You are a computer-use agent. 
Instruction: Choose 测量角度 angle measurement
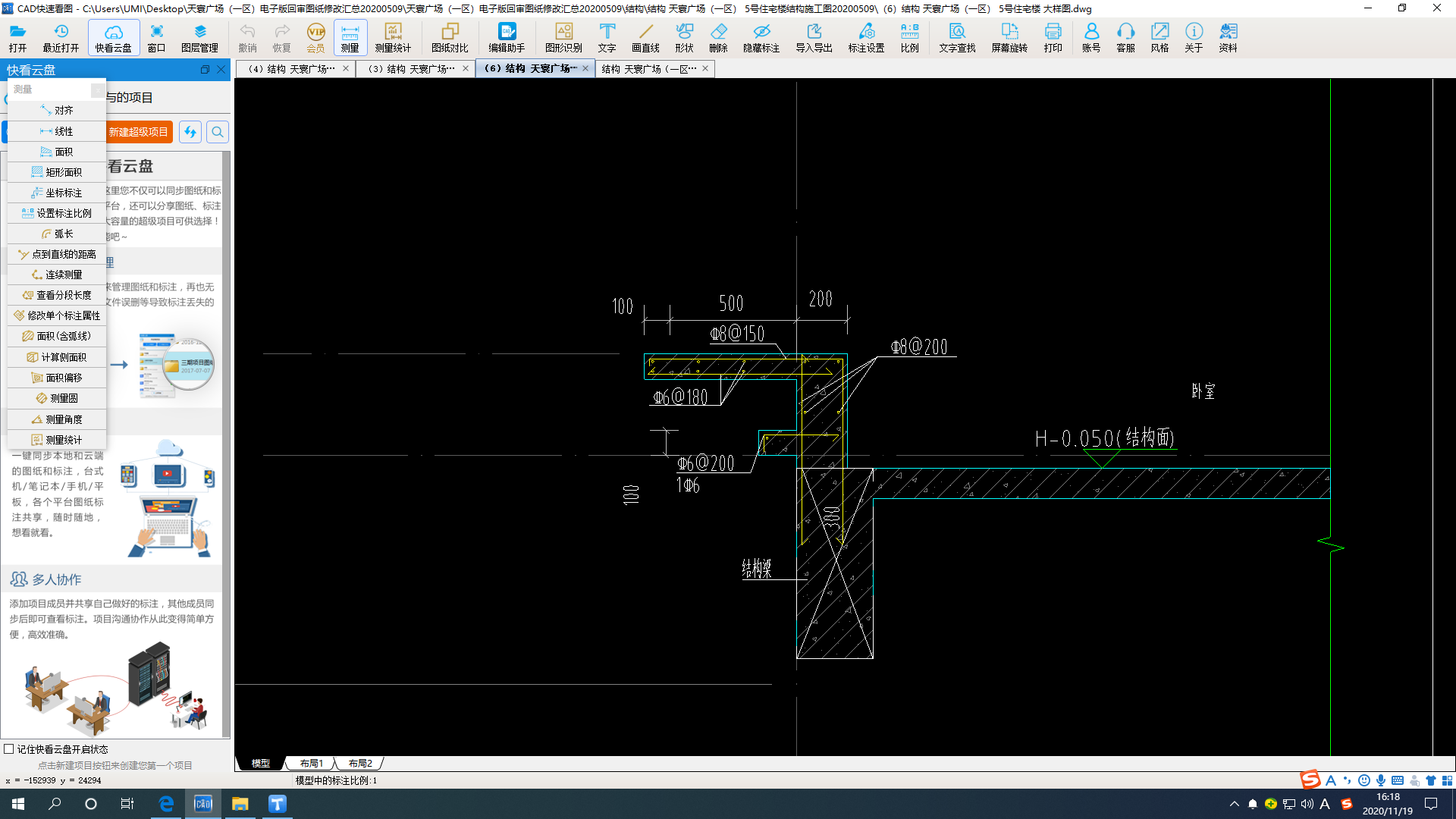click(x=57, y=419)
